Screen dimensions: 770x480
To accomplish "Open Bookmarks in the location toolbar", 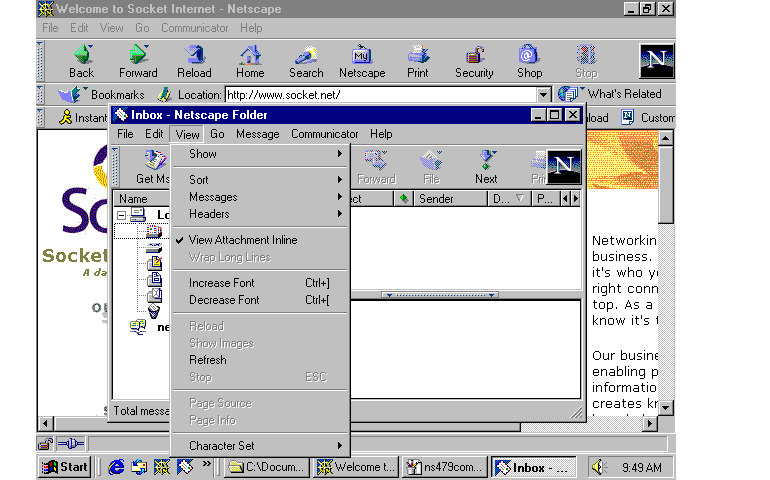I will pyautogui.click(x=101, y=94).
